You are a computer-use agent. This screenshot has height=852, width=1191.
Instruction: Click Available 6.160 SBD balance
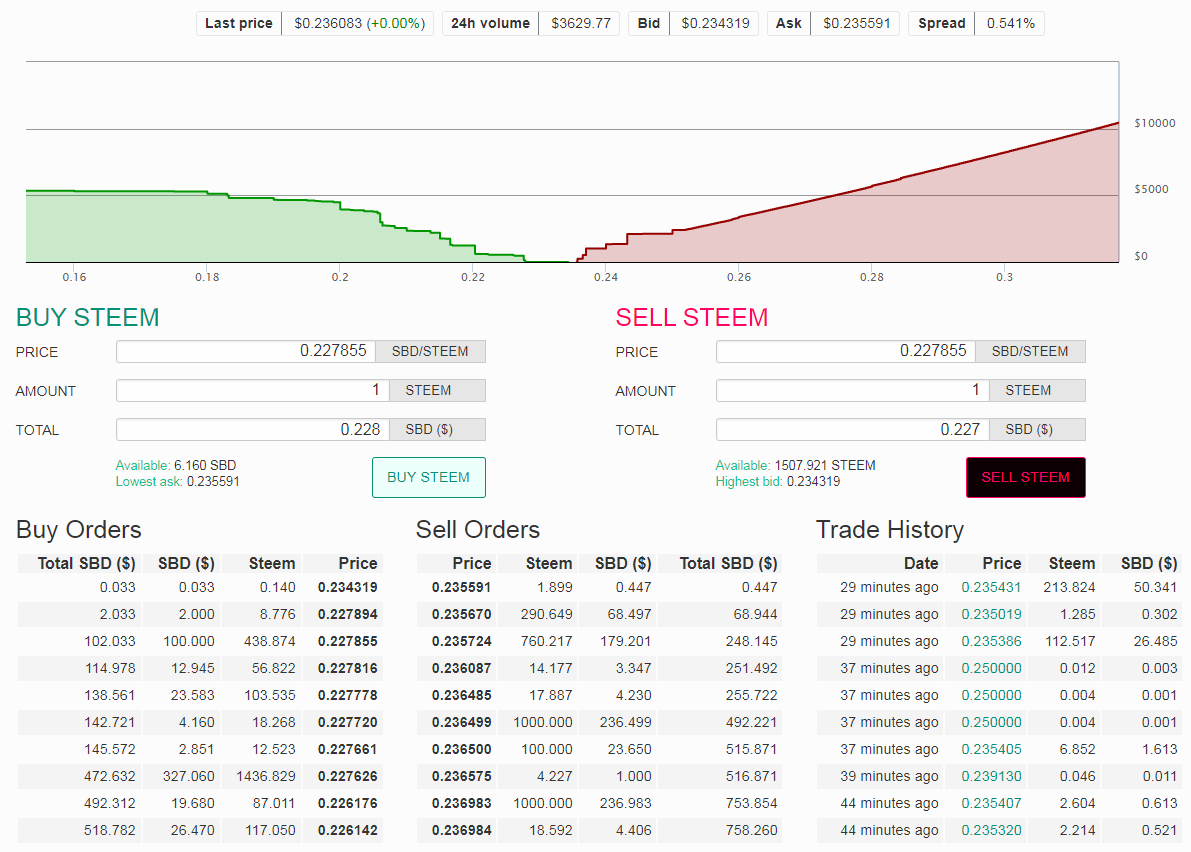175,465
